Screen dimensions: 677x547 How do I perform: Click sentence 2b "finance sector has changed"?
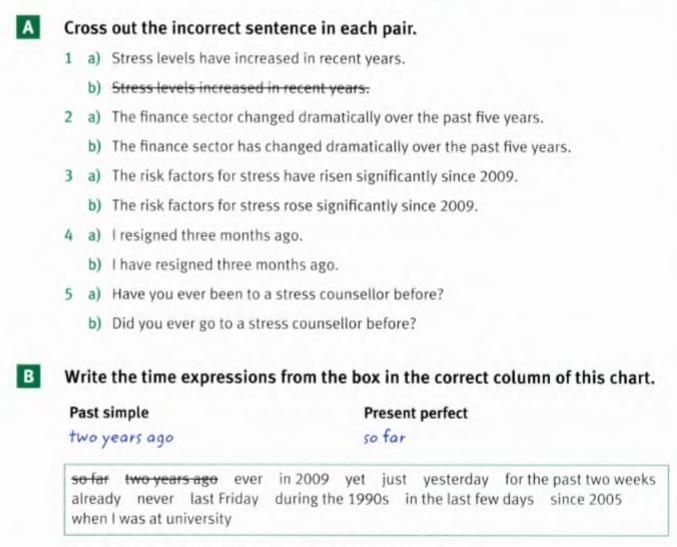pyautogui.click(x=341, y=147)
